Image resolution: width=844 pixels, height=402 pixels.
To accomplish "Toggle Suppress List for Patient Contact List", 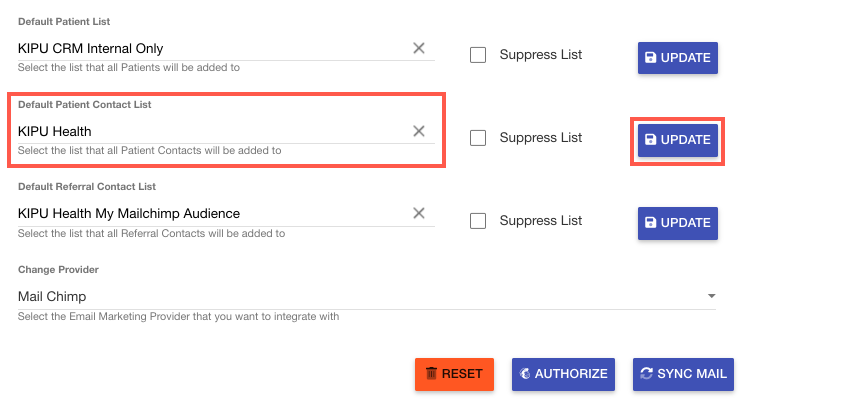I will coord(478,138).
